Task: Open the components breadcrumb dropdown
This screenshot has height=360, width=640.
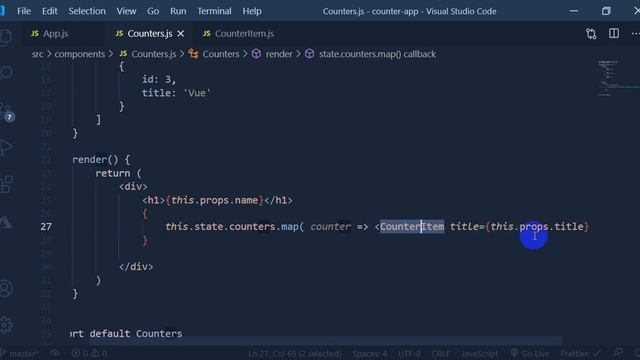Action: coord(80,54)
